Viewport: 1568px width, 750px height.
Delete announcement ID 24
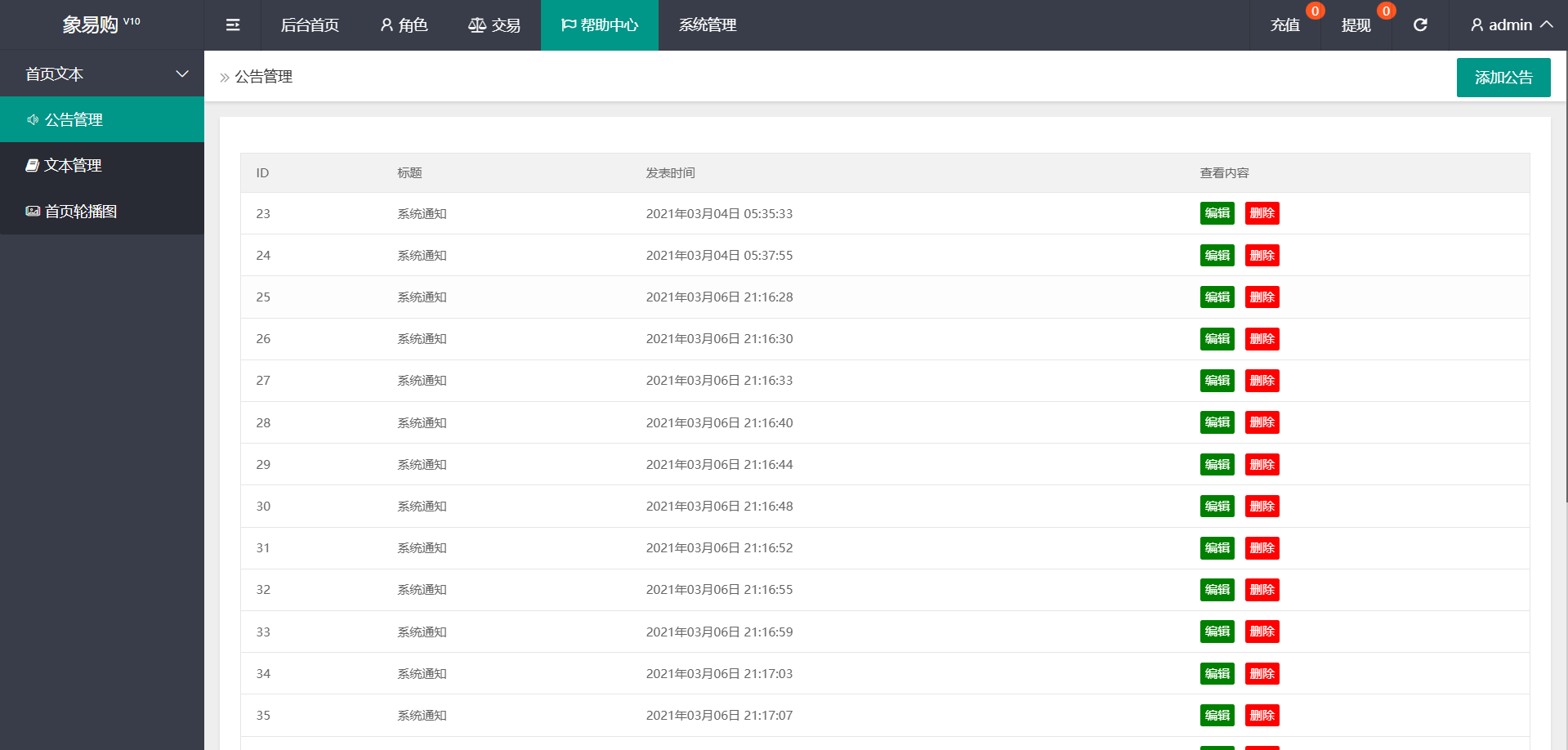coord(1262,255)
